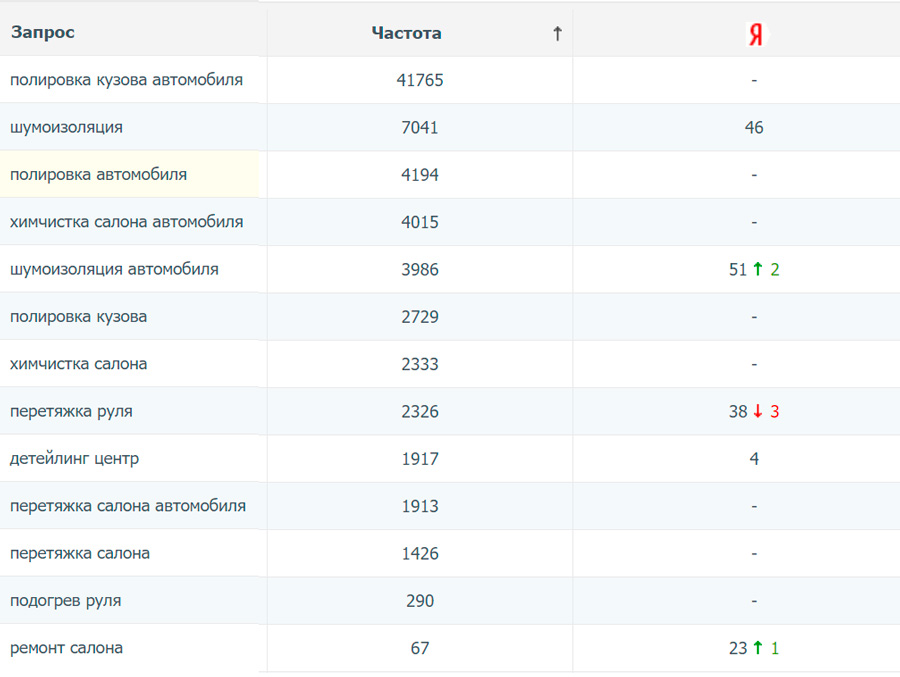Click frequency value 3986
The height and width of the screenshot is (677, 900).
(x=420, y=269)
